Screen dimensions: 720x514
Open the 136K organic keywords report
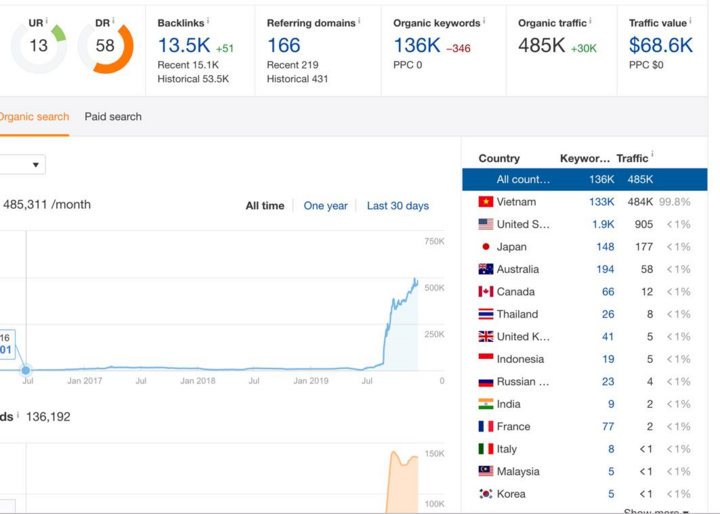tap(417, 45)
